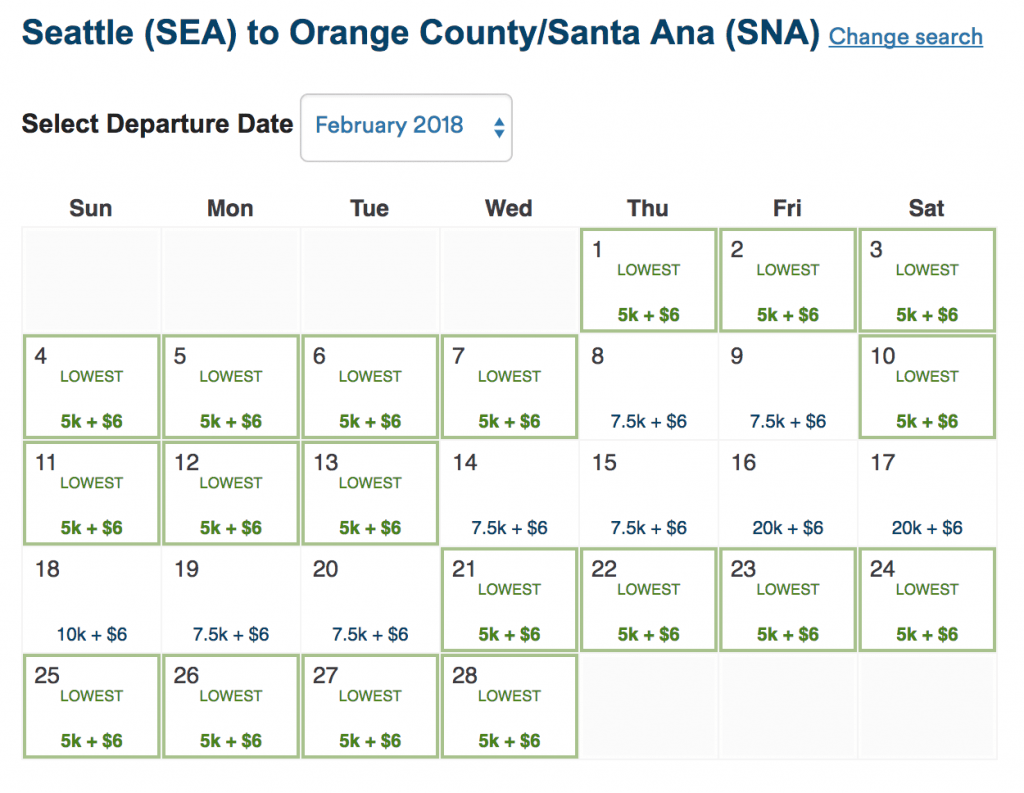Choose February 2 at 5k + $6
1024x793 pixels.
[787, 281]
